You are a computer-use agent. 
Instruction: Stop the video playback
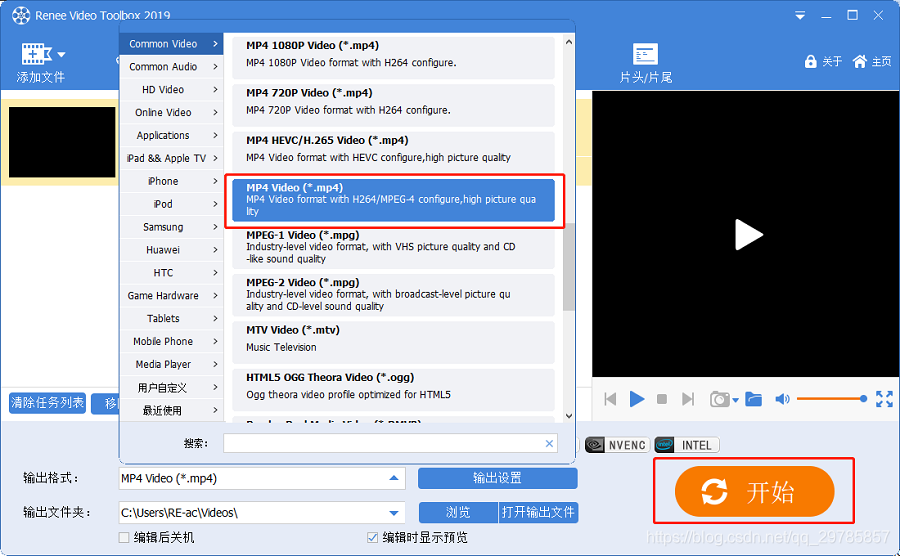coord(662,399)
